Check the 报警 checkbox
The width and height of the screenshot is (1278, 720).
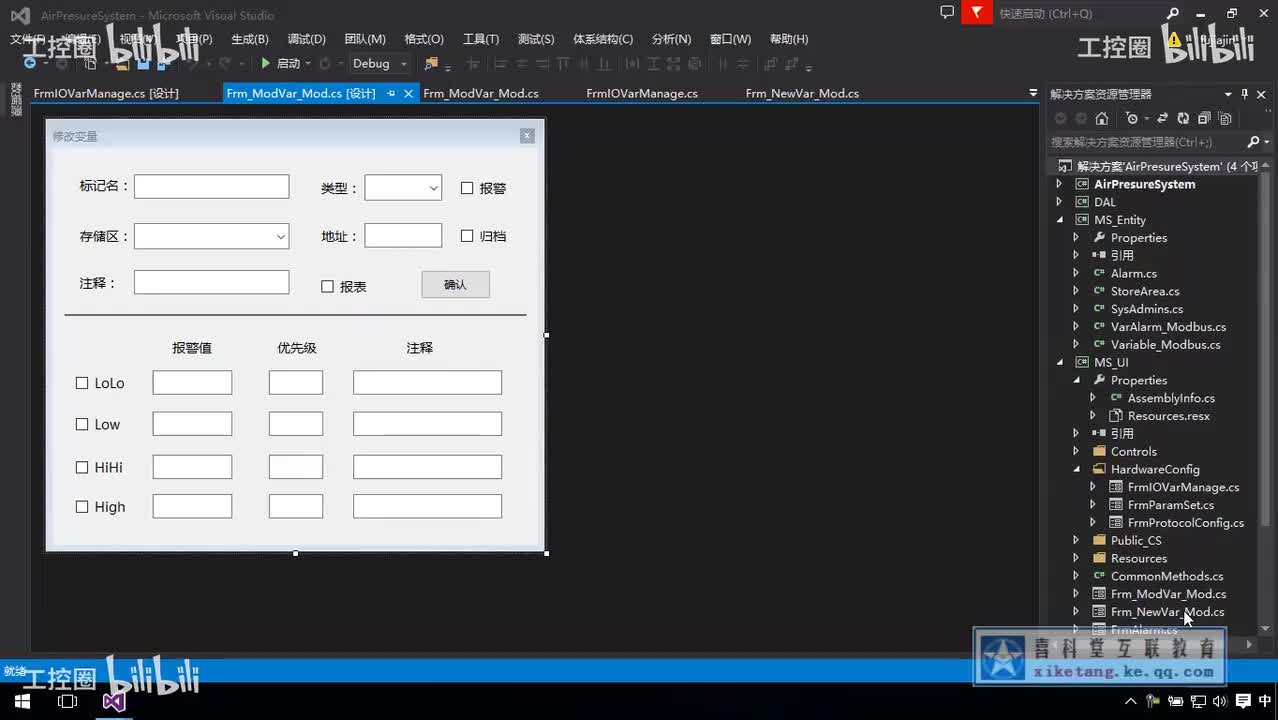[467, 187]
